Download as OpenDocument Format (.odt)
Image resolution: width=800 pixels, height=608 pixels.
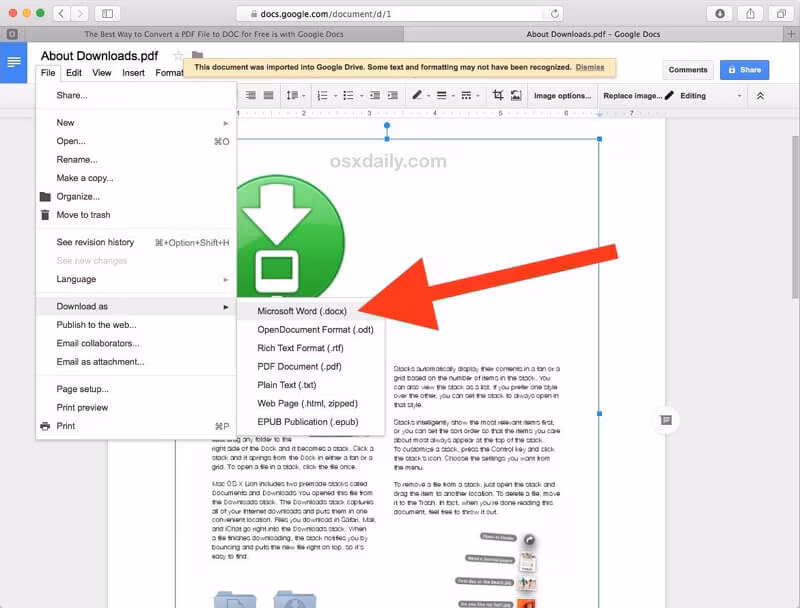[x=311, y=330]
